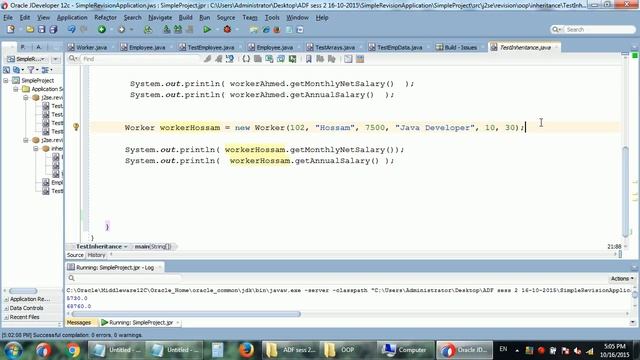Open Firefox from the Windows taskbar
The width and height of the screenshot is (640, 360).
pos(246,350)
